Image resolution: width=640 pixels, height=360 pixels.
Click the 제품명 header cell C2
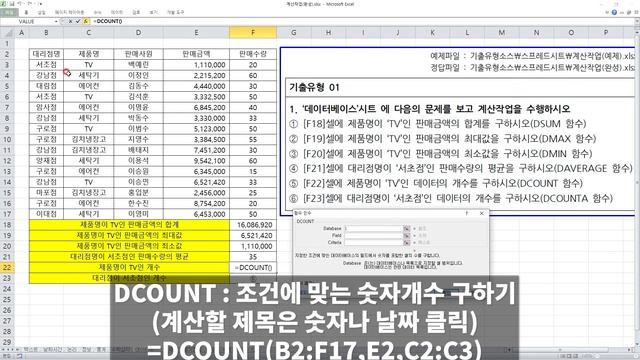(89, 54)
